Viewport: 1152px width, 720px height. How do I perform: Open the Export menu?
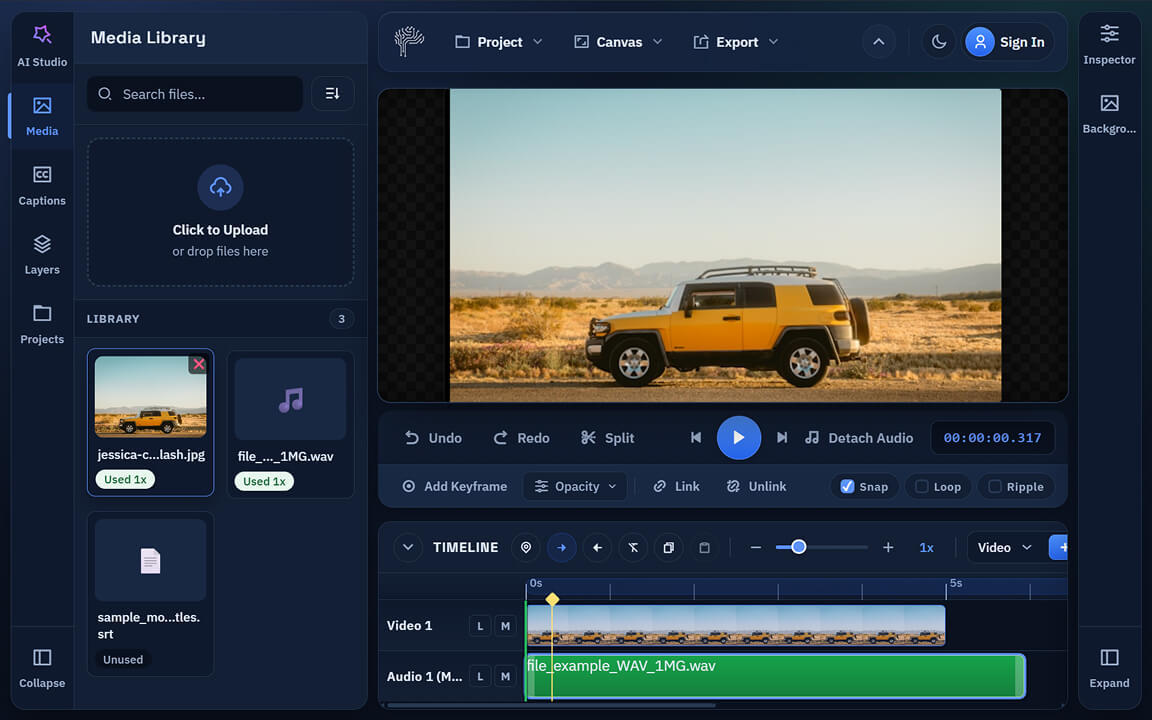736,42
